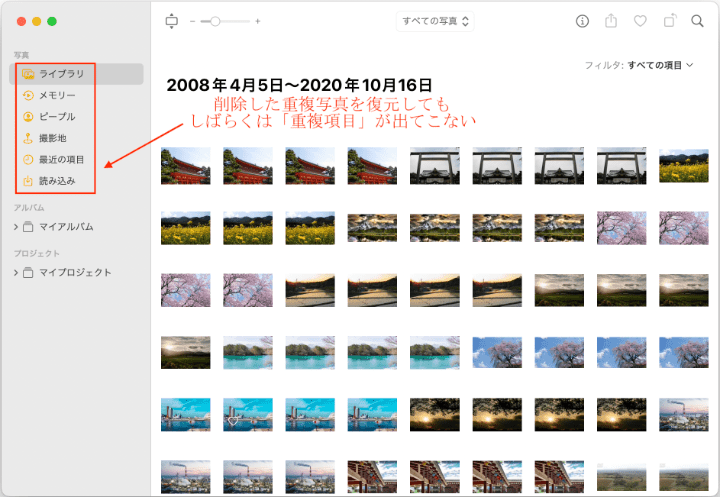720x497 pixels.
Task: Click the heart badge on harbor skyline photo
Action: coord(233,421)
